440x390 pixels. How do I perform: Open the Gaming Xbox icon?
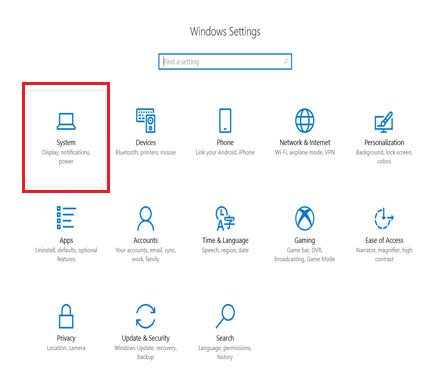pyautogui.click(x=304, y=218)
